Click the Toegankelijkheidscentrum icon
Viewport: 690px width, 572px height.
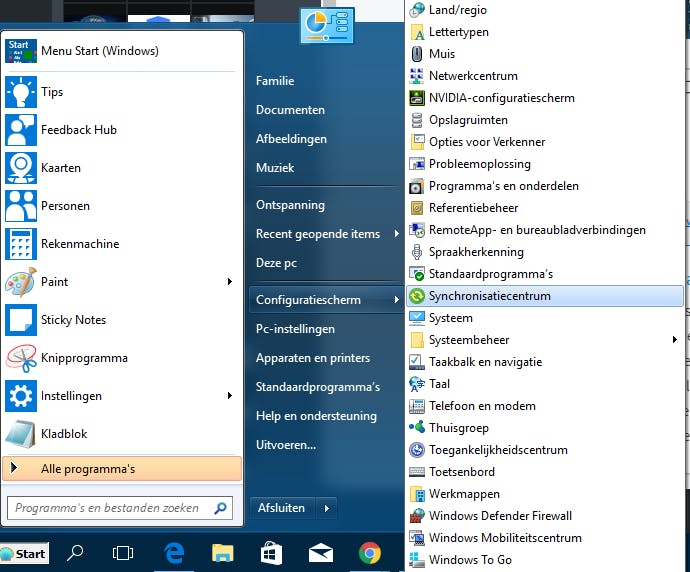click(x=417, y=450)
